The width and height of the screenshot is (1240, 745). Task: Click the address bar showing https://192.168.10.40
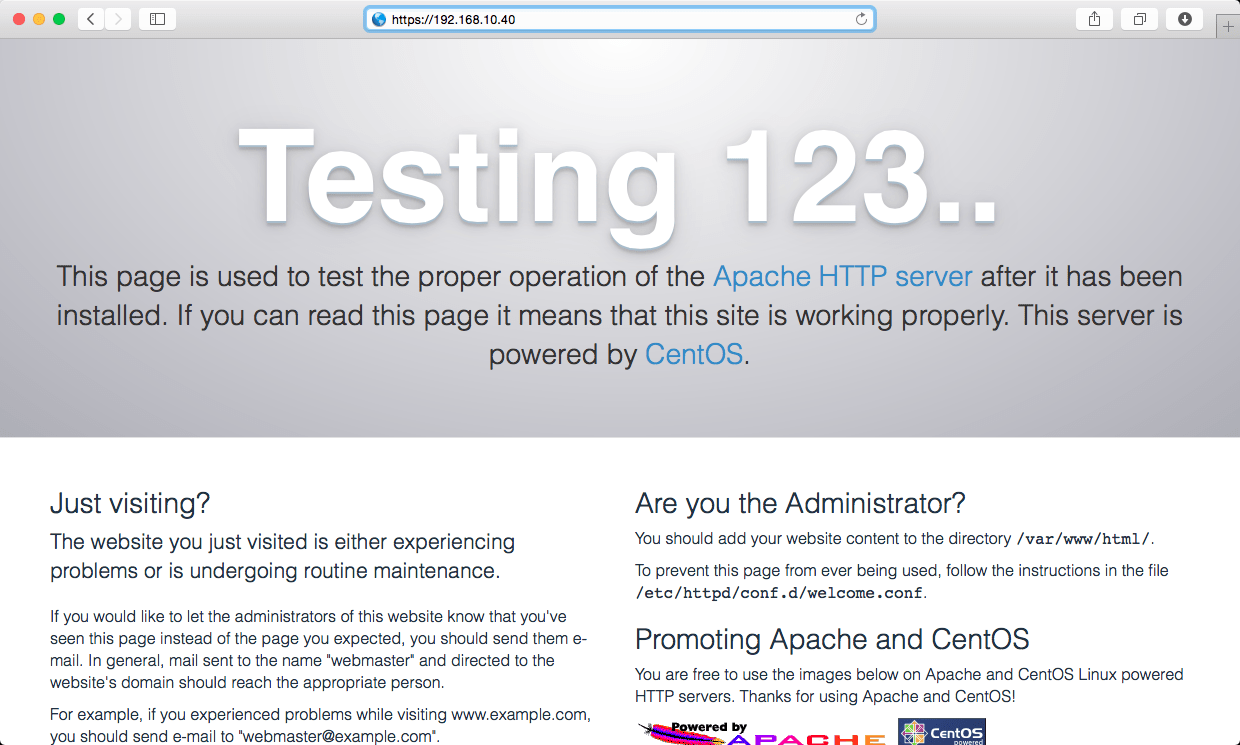coord(620,19)
